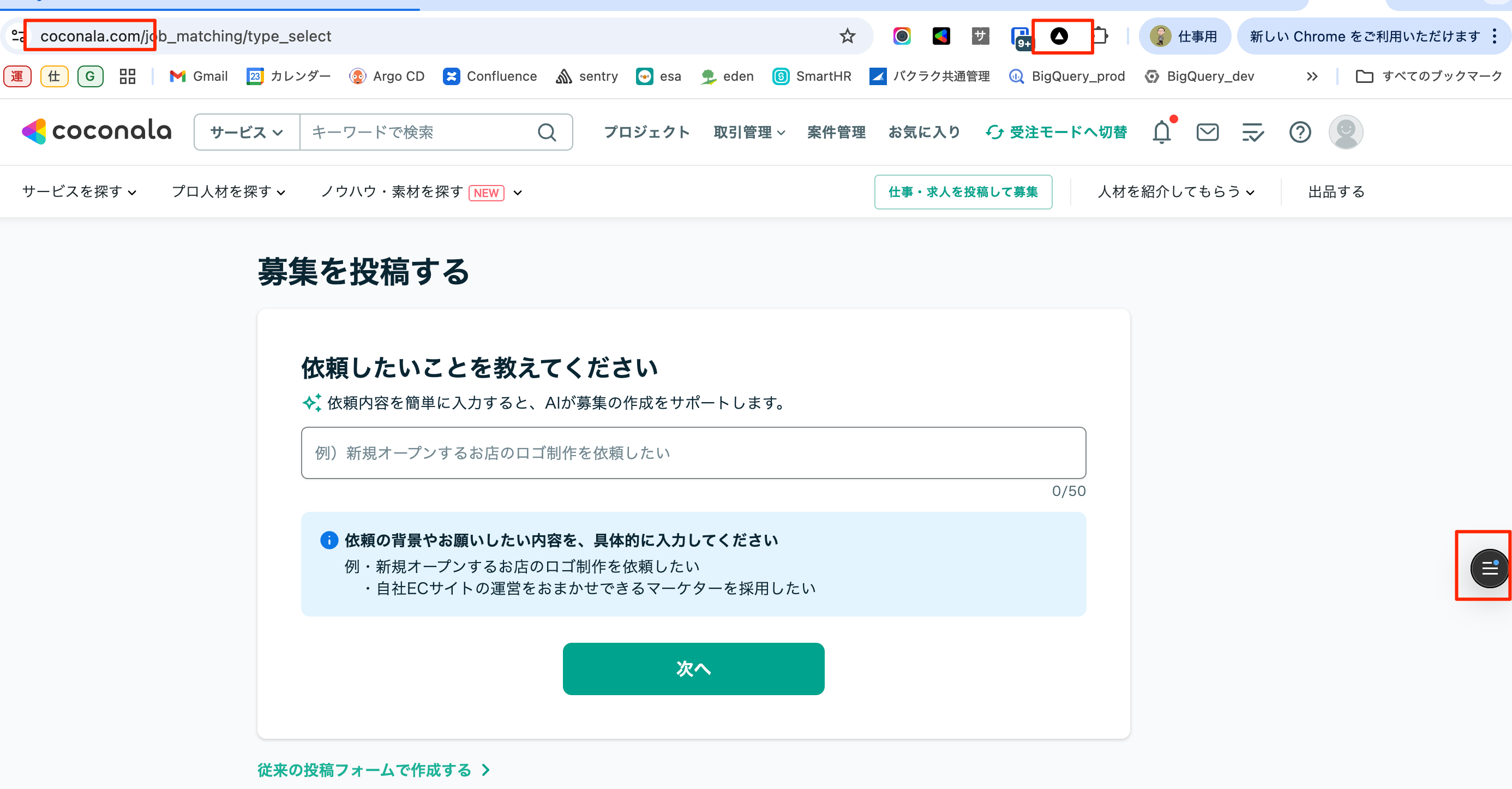1512x789 pixels.
Task: Open the サービス search category dropdown
Action: coord(247,132)
